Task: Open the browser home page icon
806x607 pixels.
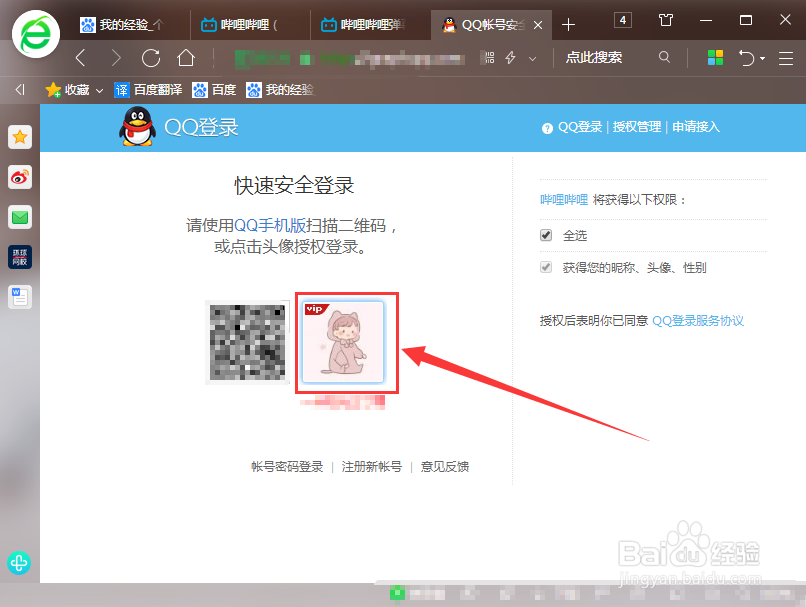Action: click(x=186, y=58)
